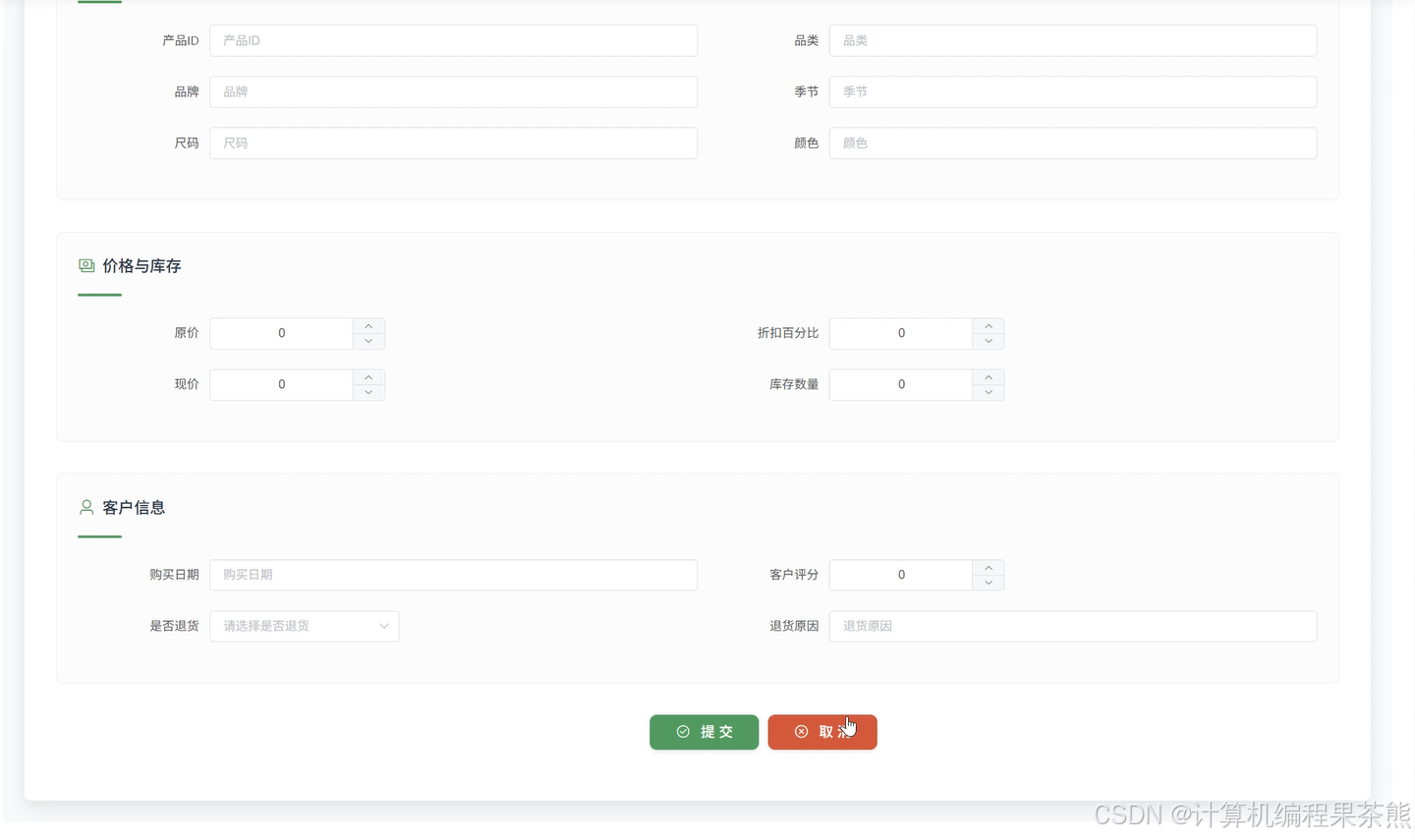Screen dimensions: 1415x840
Task: Click the 客户评分 number field
Action: coord(901,575)
